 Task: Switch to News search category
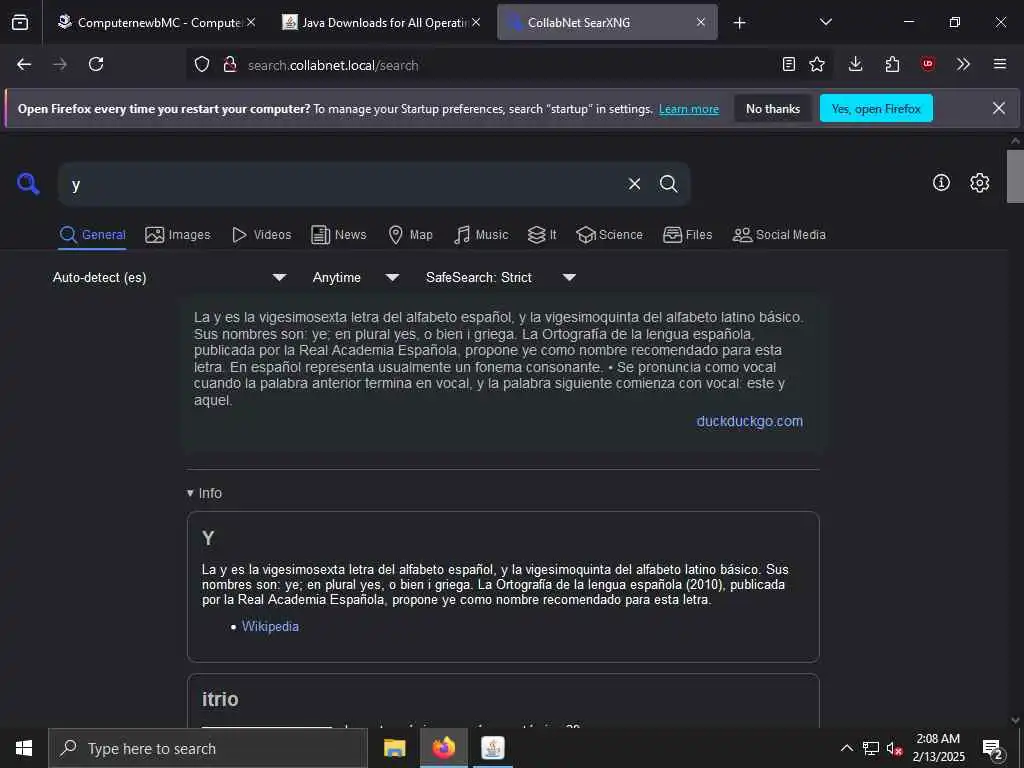click(x=338, y=234)
